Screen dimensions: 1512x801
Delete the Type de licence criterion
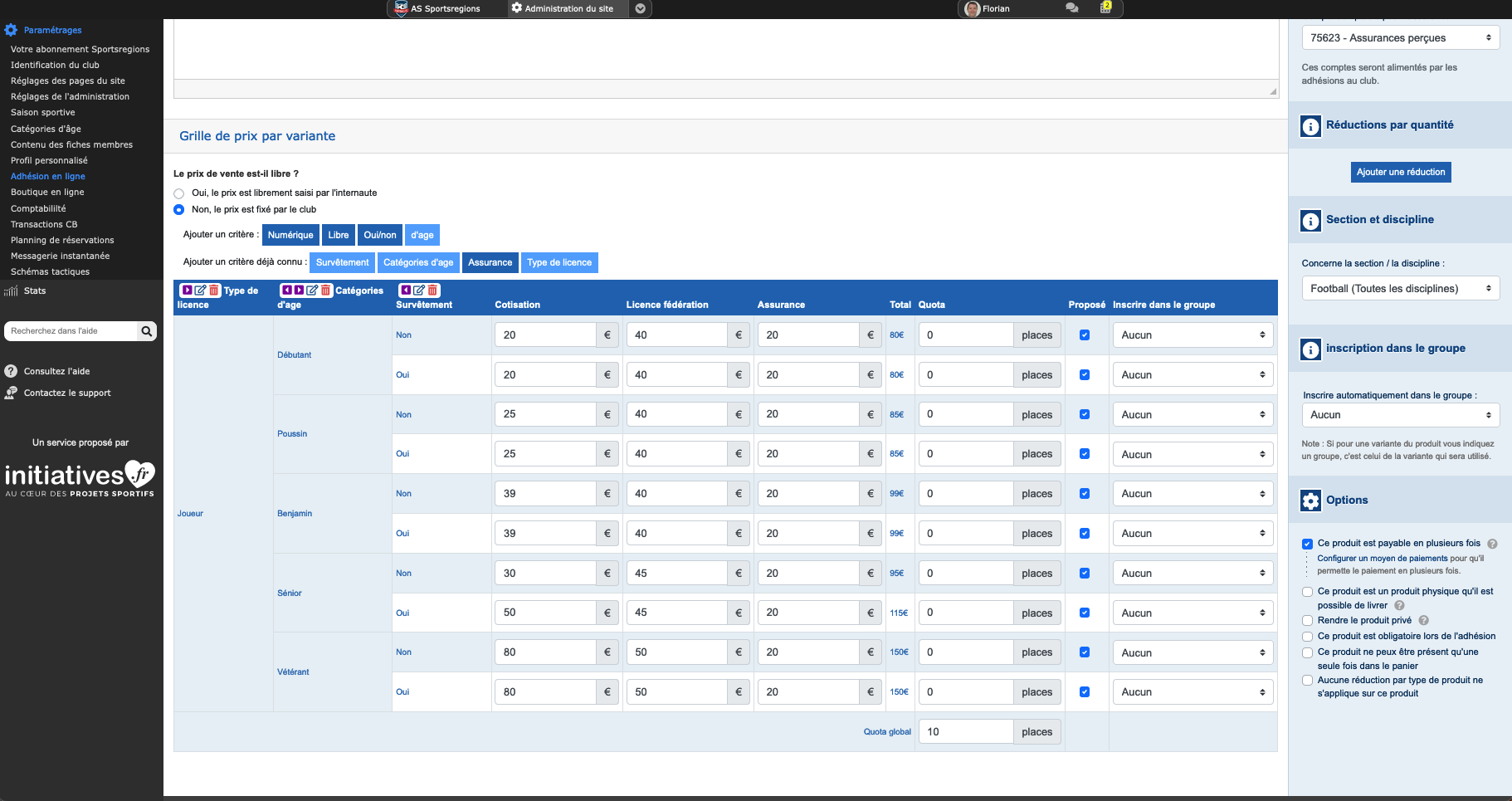coord(214,291)
